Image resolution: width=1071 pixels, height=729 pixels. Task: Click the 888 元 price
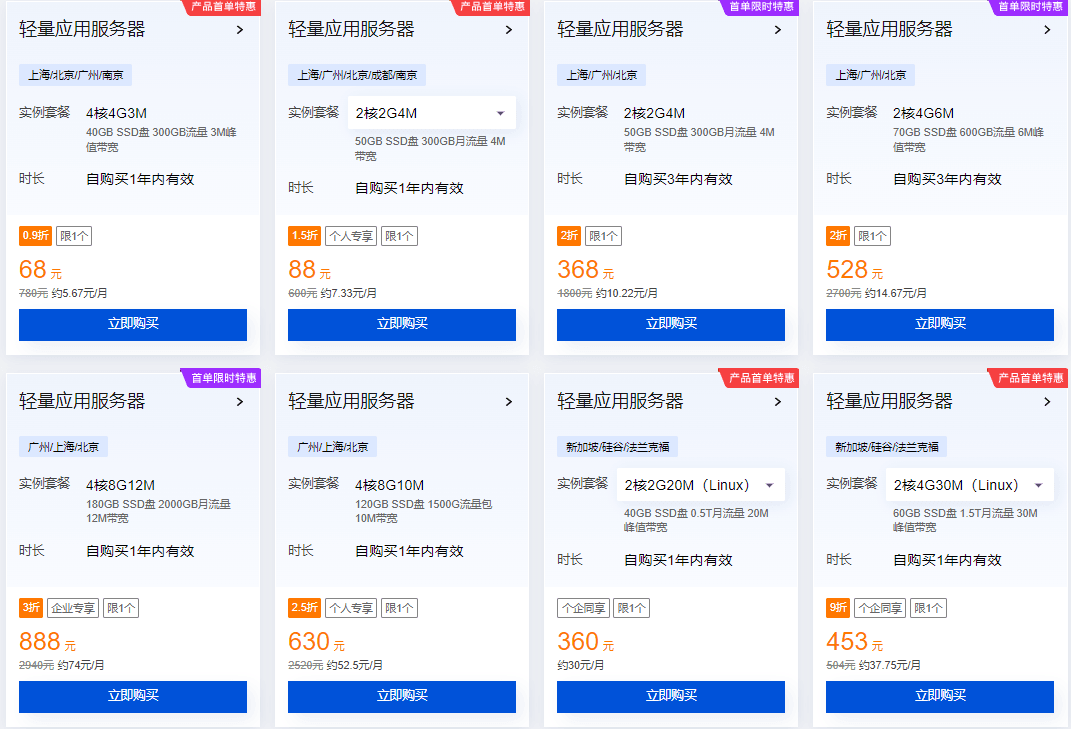click(47, 642)
